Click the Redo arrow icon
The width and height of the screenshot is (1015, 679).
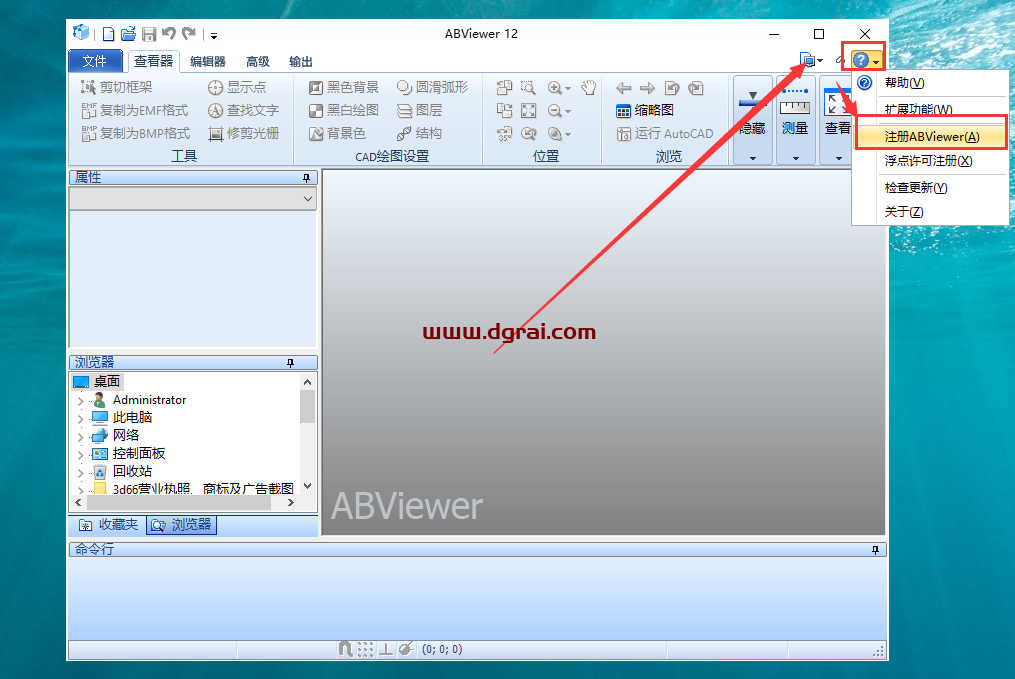click(189, 34)
